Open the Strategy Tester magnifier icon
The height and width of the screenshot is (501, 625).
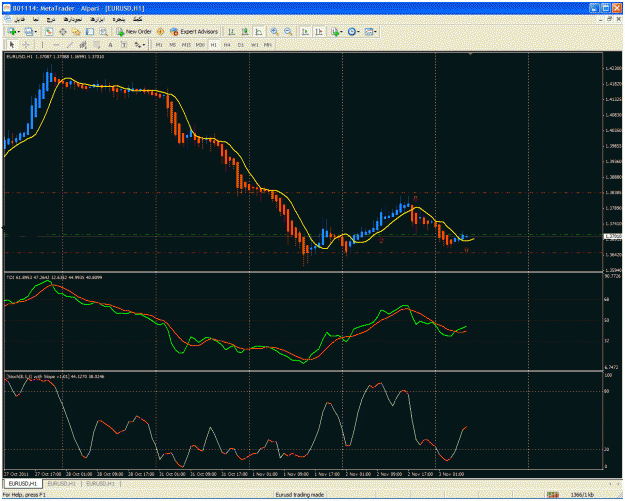[104, 31]
